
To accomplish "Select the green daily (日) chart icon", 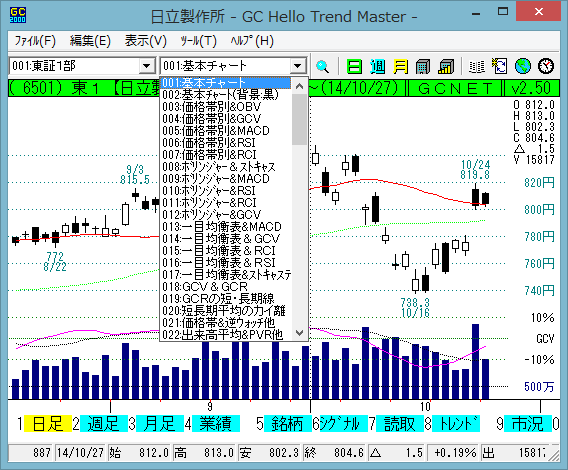I will [354, 66].
